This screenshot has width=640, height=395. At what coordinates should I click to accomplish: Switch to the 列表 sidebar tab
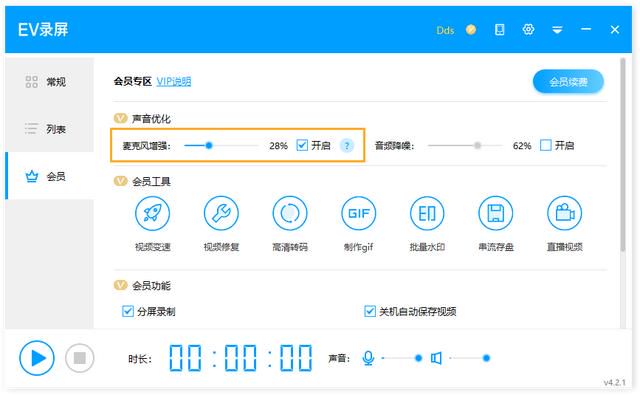pos(49,129)
